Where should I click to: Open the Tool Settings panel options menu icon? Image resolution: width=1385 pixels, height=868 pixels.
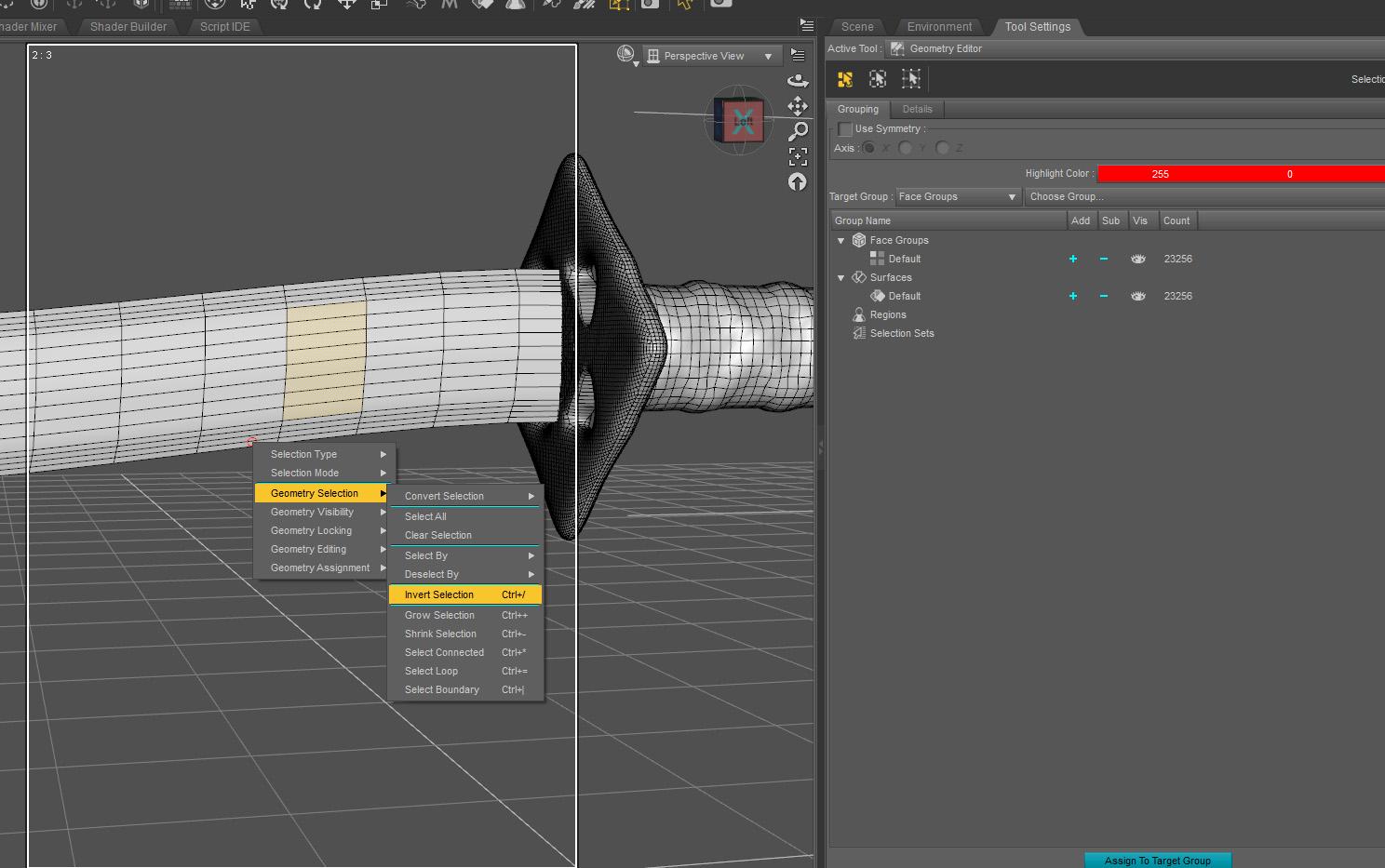click(805, 25)
